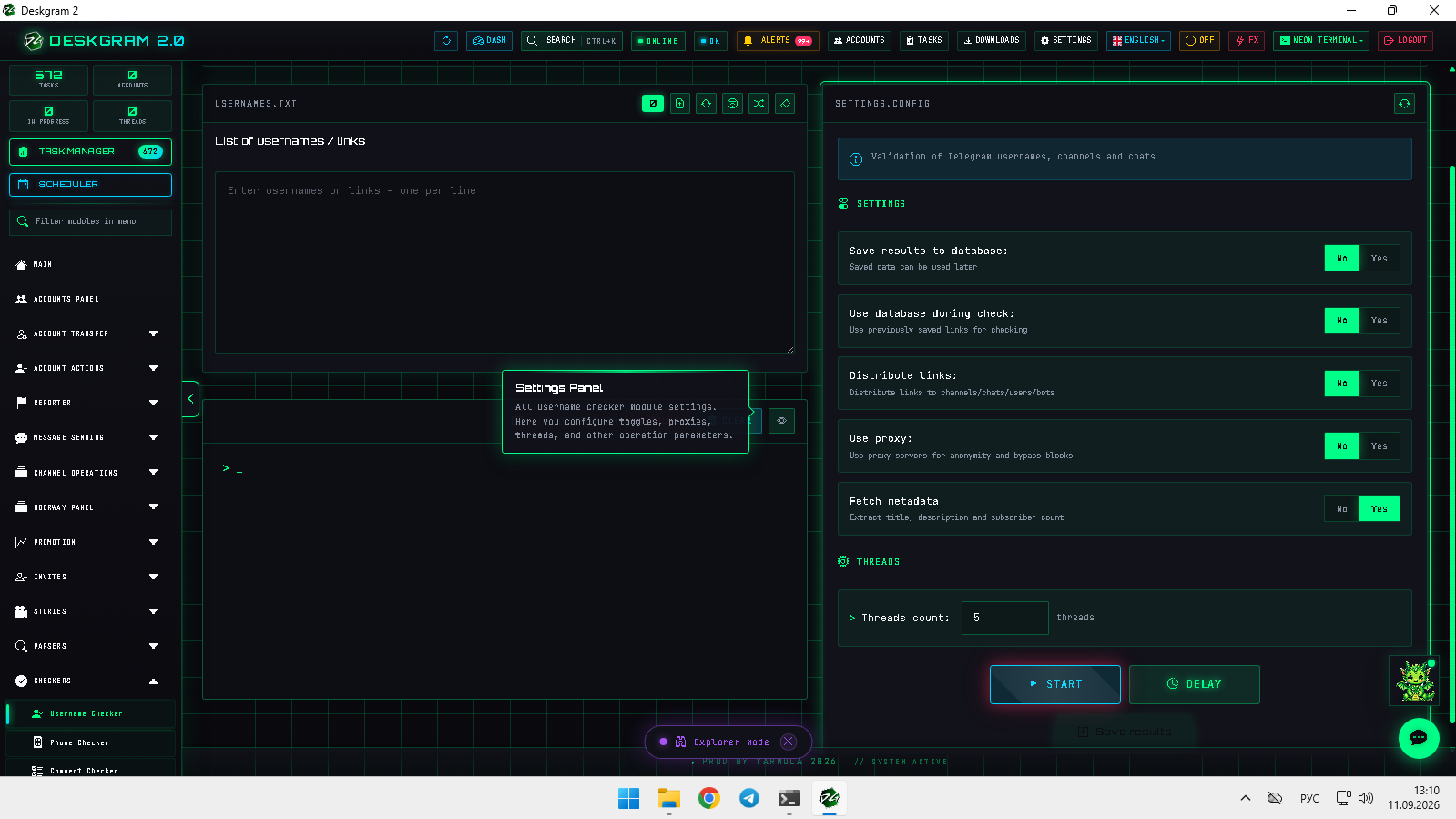Toggle the OFF switch in top bar
The image size is (1456, 819).
(x=1200, y=41)
